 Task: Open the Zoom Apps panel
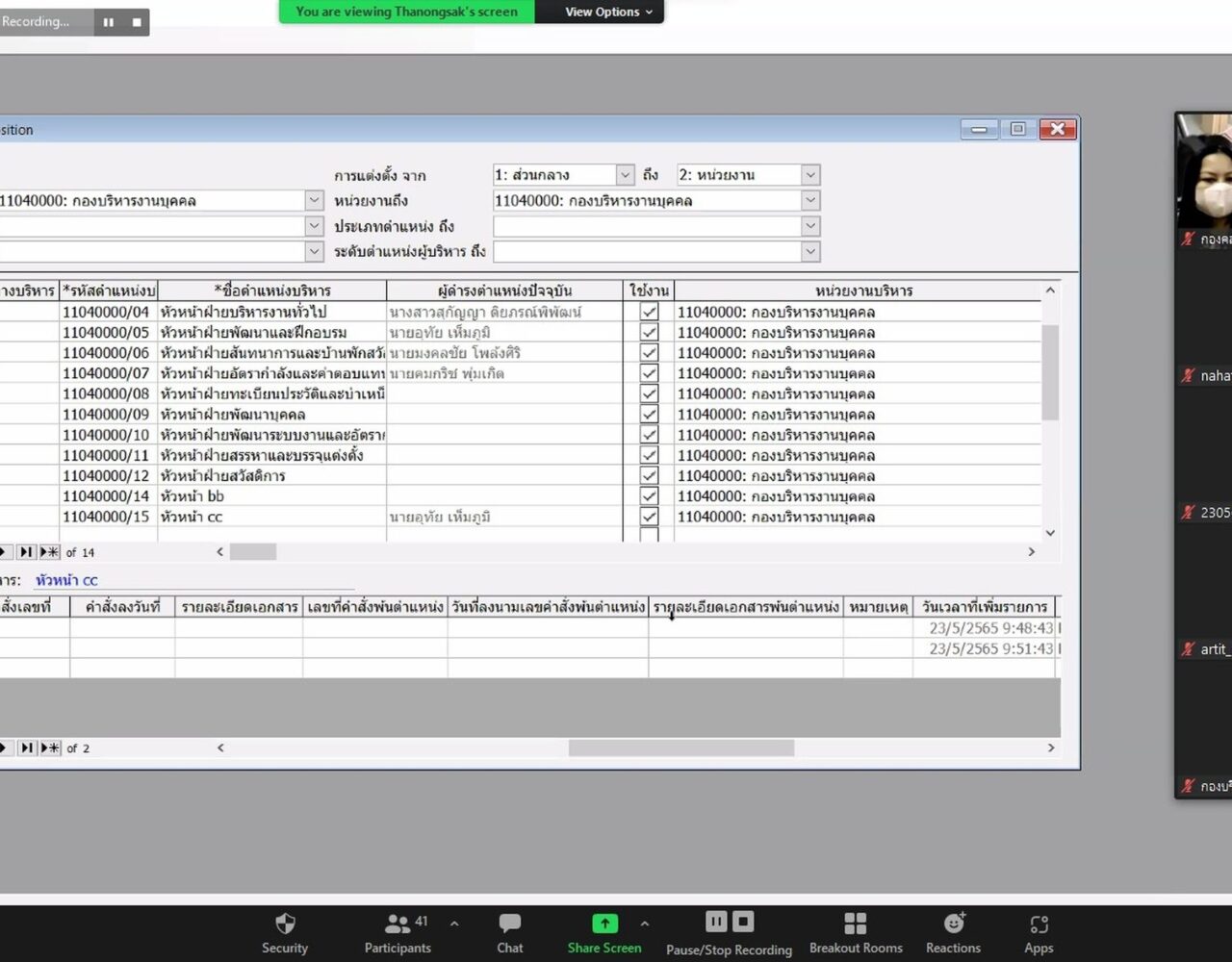[x=1039, y=933]
